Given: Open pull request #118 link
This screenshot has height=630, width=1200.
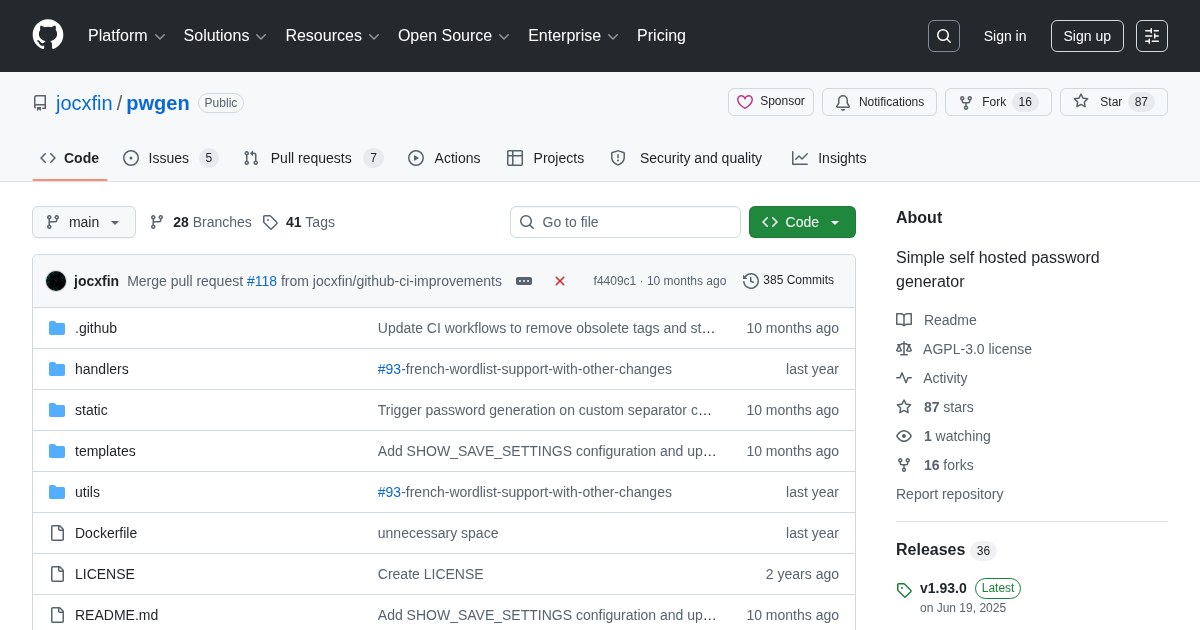Looking at the screenshot, I should pos(262,281).
